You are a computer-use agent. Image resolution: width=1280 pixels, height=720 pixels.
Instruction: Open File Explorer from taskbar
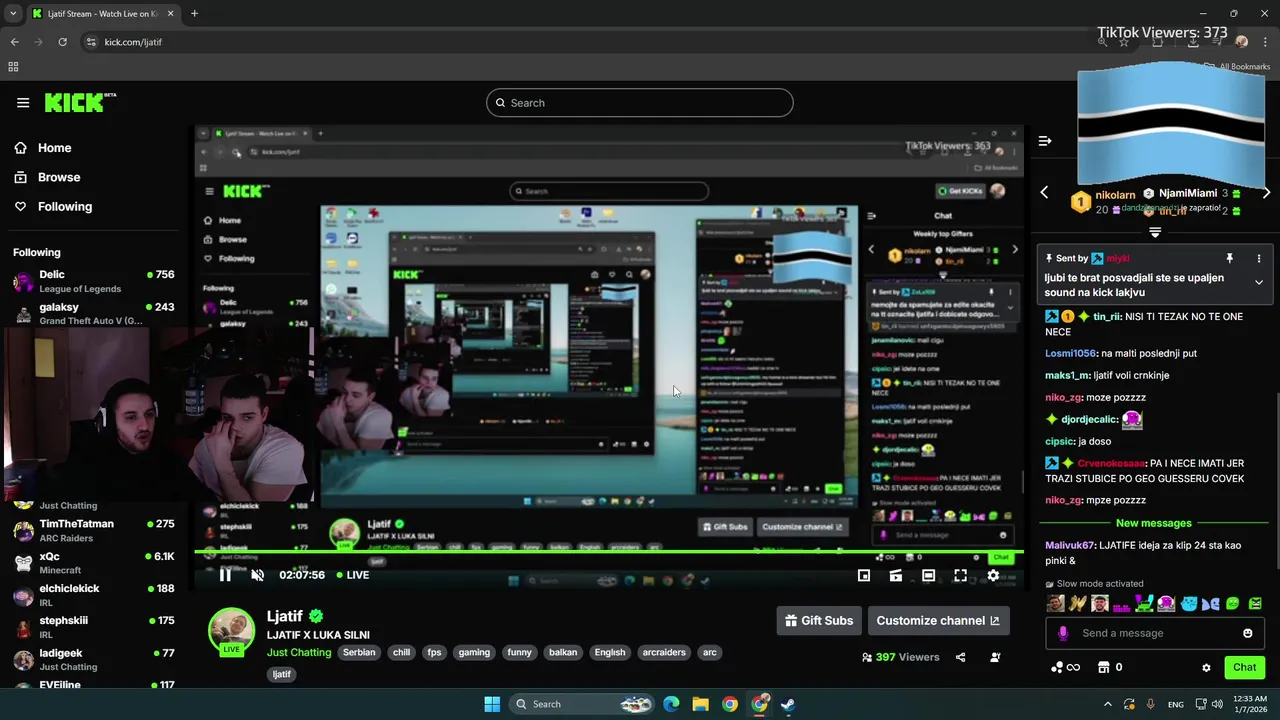700,704
